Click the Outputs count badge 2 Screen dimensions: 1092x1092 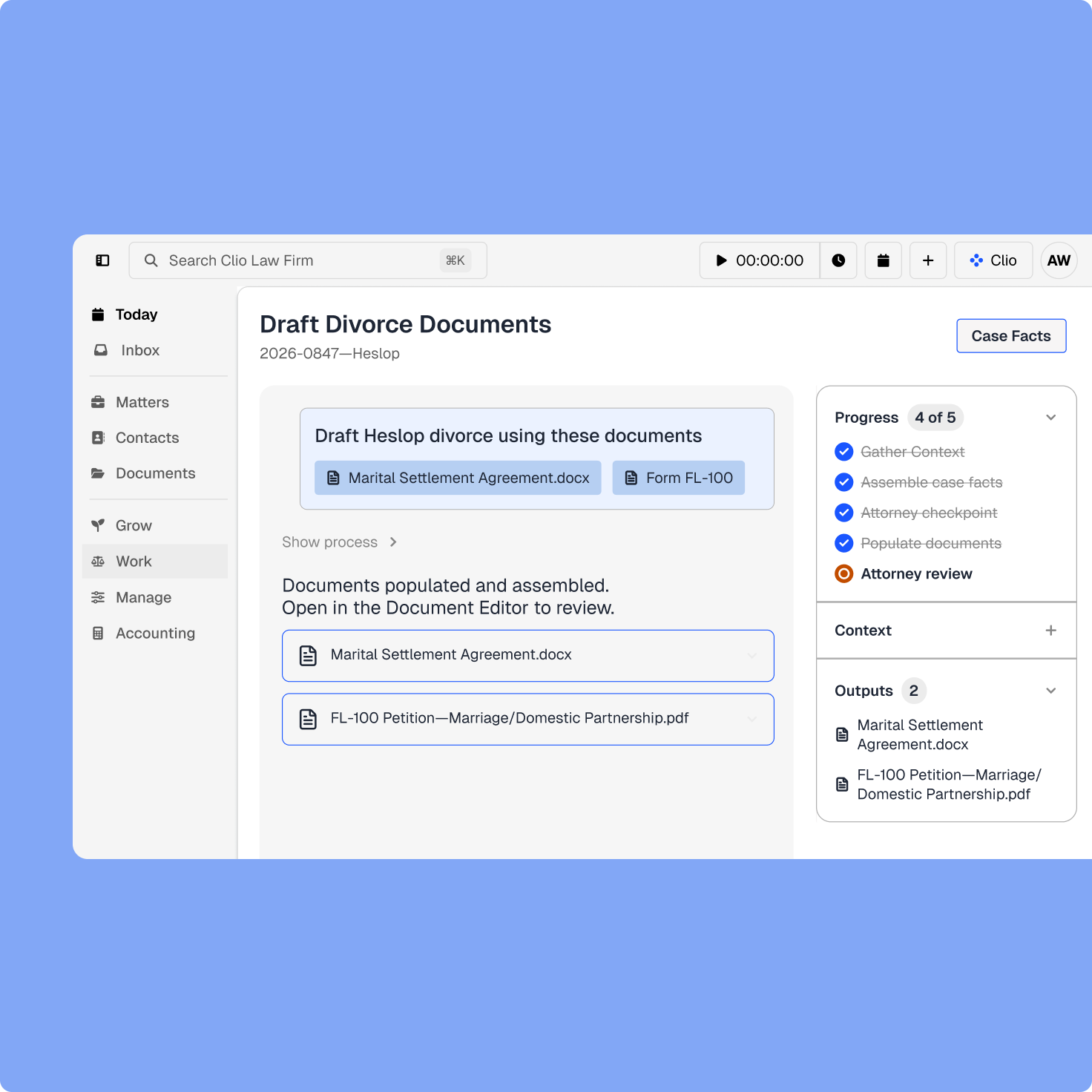coord(914,691)
